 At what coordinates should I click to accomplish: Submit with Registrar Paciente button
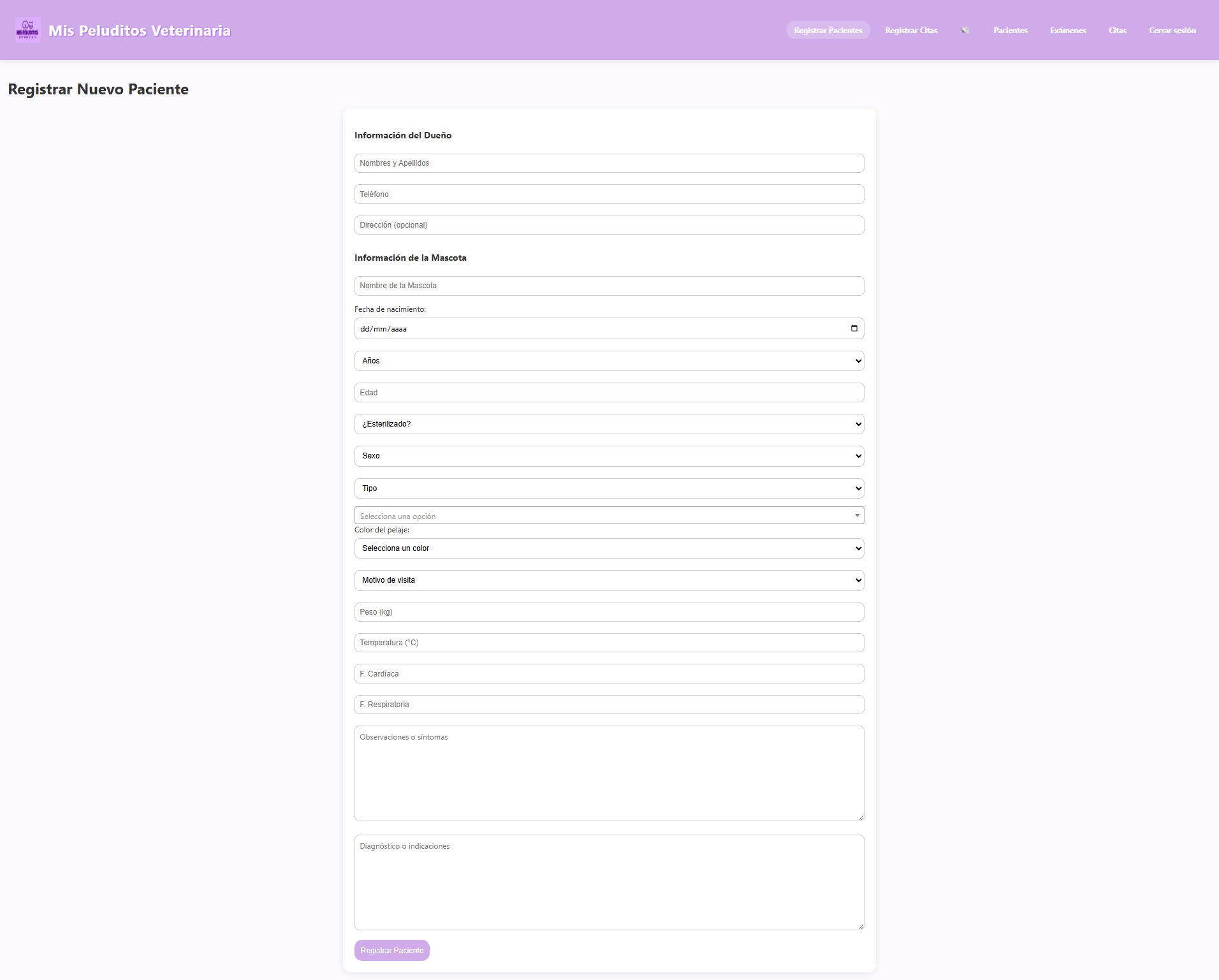pyautogui.click(x=392, y=950)
